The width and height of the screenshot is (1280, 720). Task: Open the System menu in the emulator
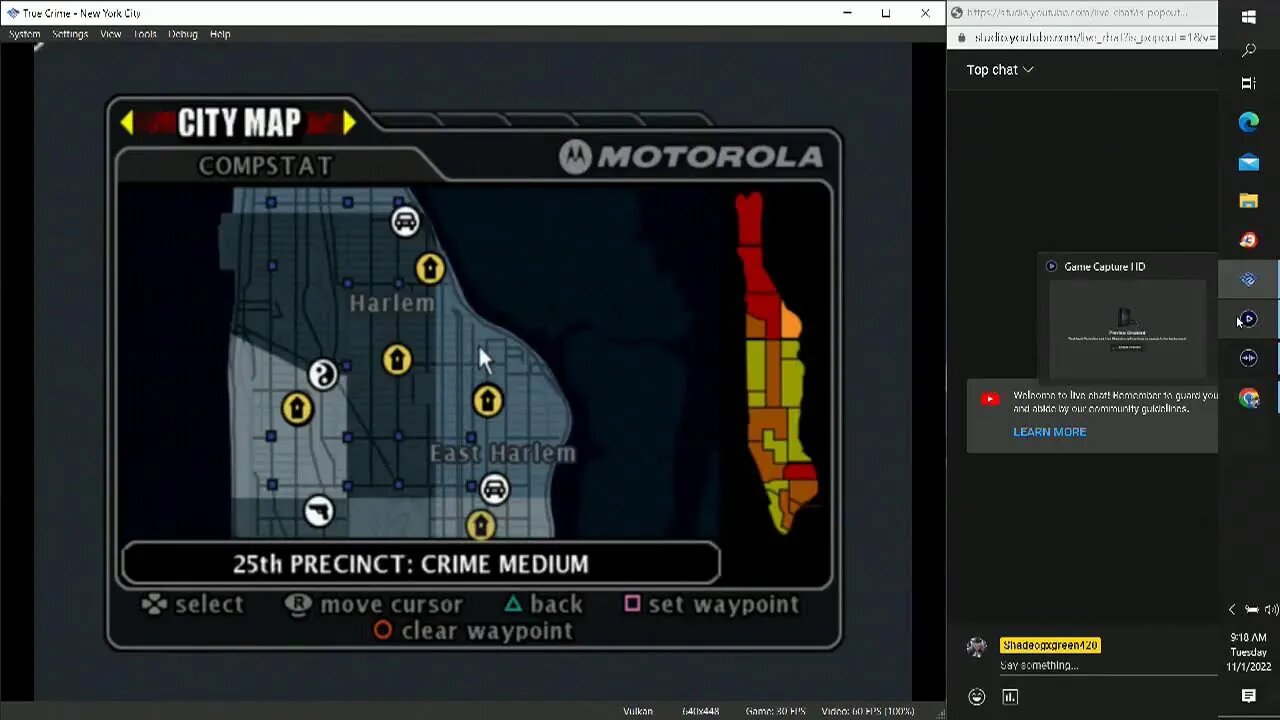coord(25,34)
